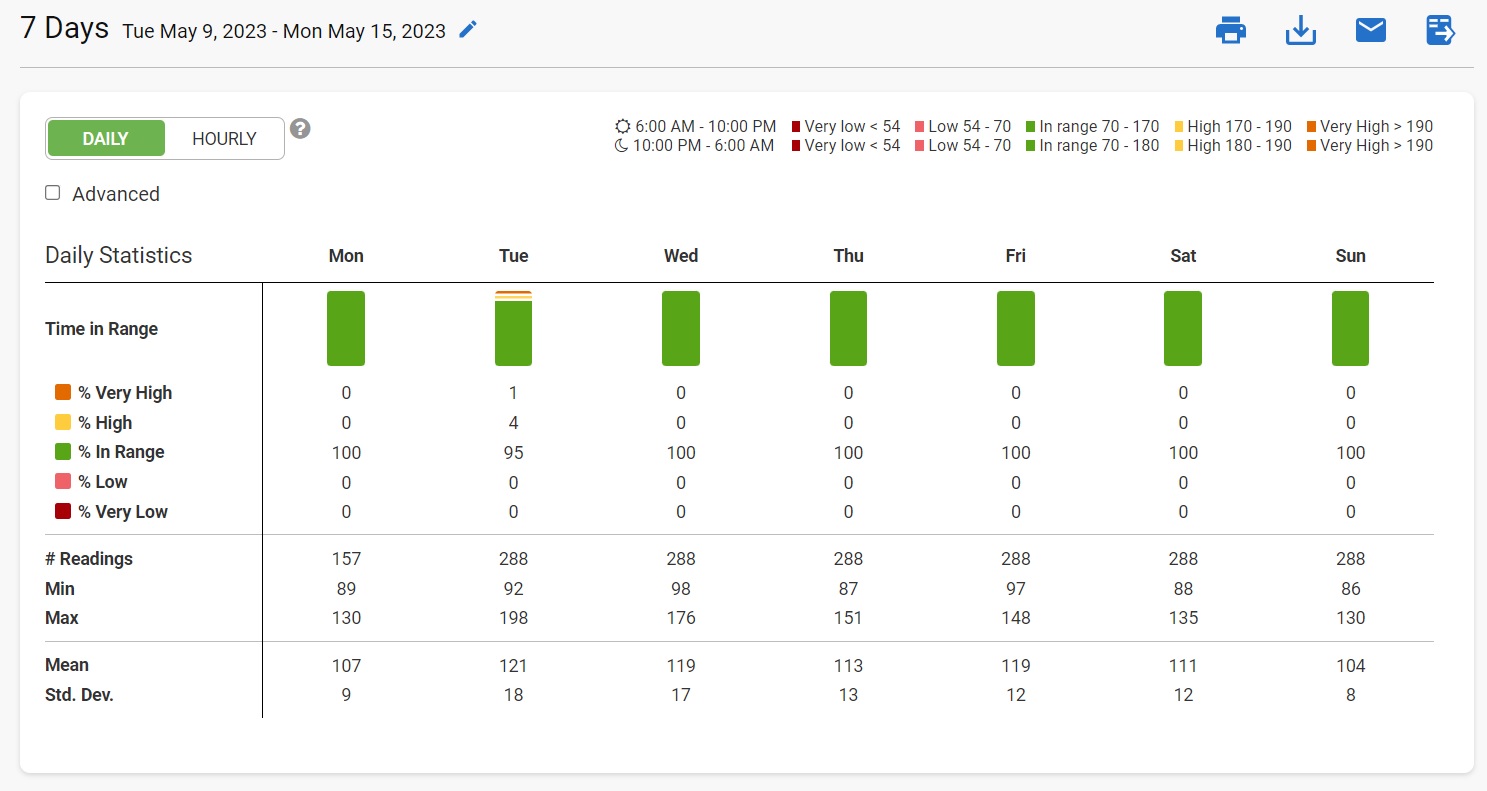Image resolution: width=1487 pixels, height=791 pixels.
Task: Enable the Advanced checkbox
Action: (52, 193)
